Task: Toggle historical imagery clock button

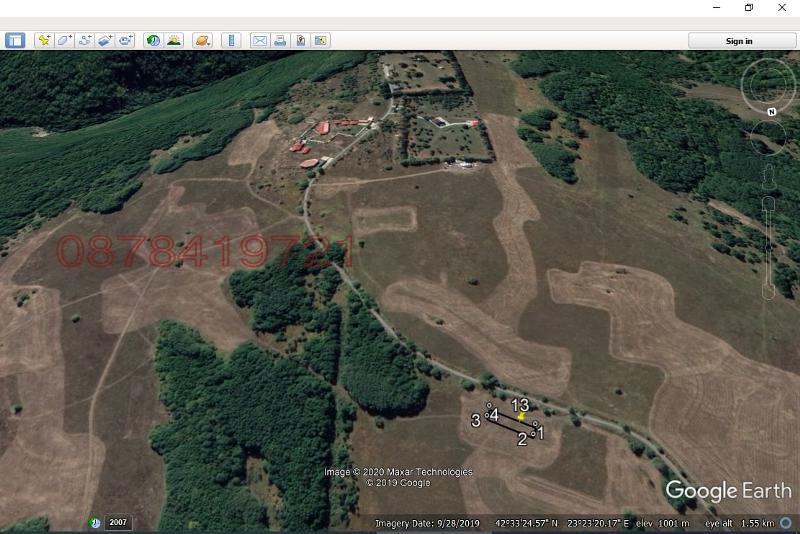Action: pyautogui.click(x=153, y=41)
